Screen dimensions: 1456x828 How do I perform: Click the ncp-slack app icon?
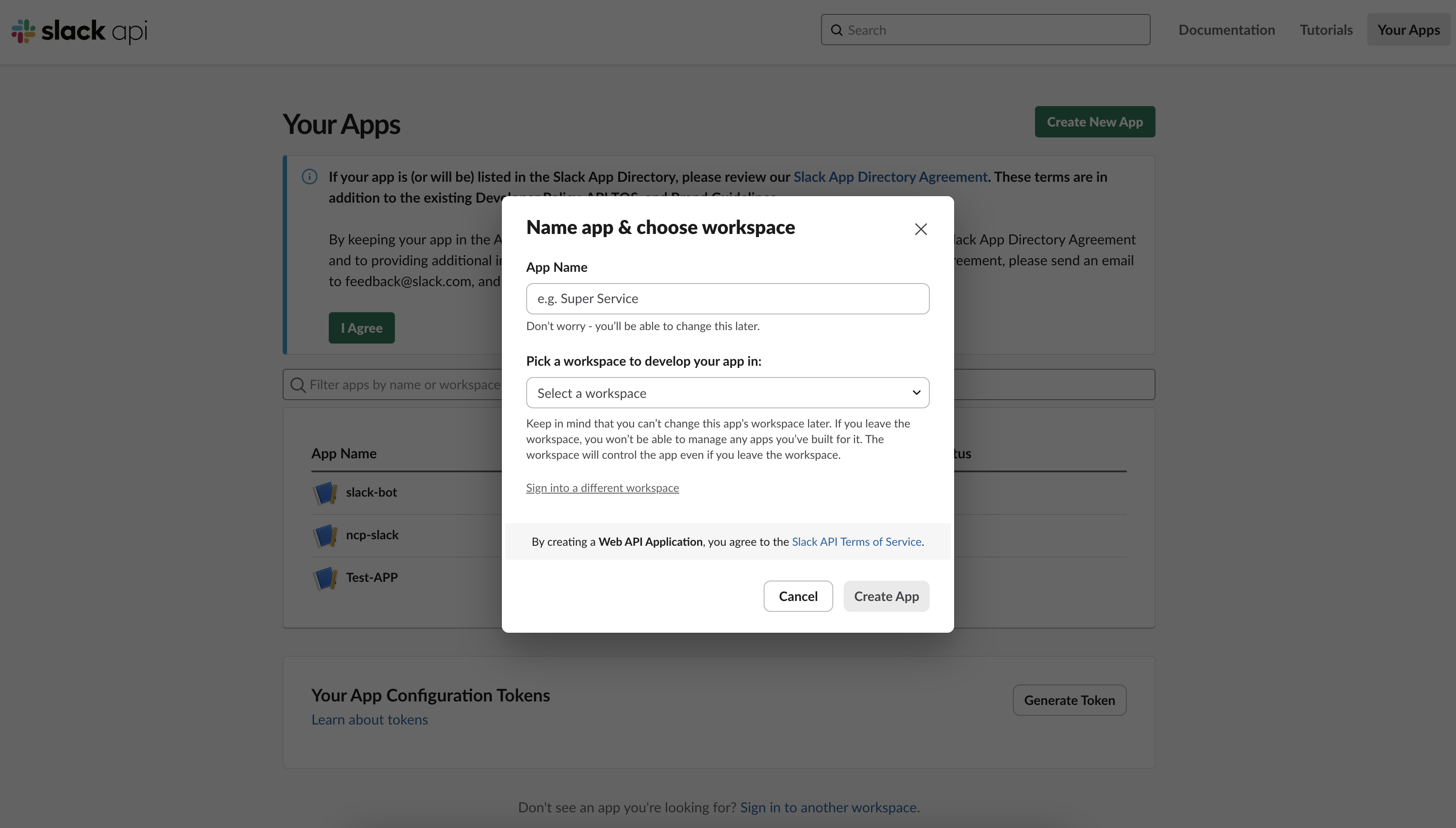coord(325,535)
